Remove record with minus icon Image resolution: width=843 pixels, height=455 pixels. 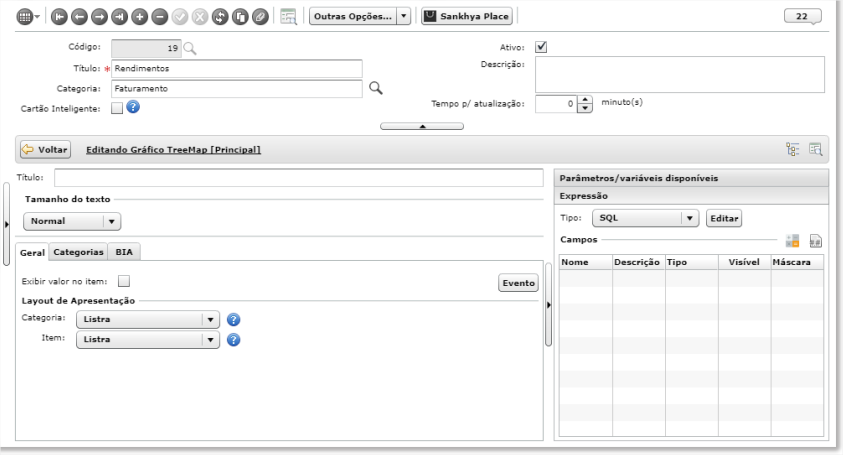(160, 17)
